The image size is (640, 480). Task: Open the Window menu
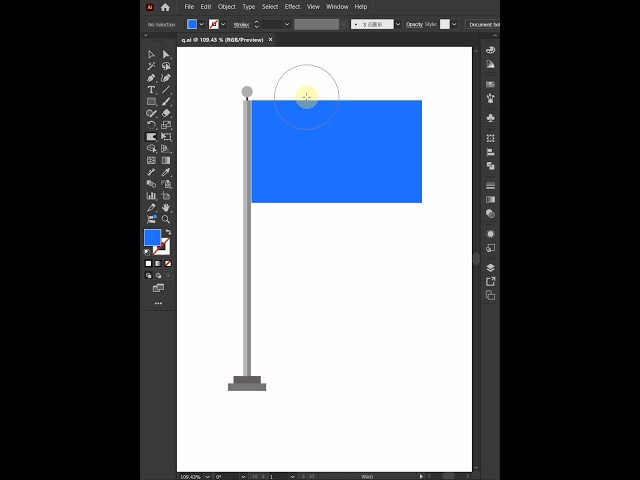[337, 7]
